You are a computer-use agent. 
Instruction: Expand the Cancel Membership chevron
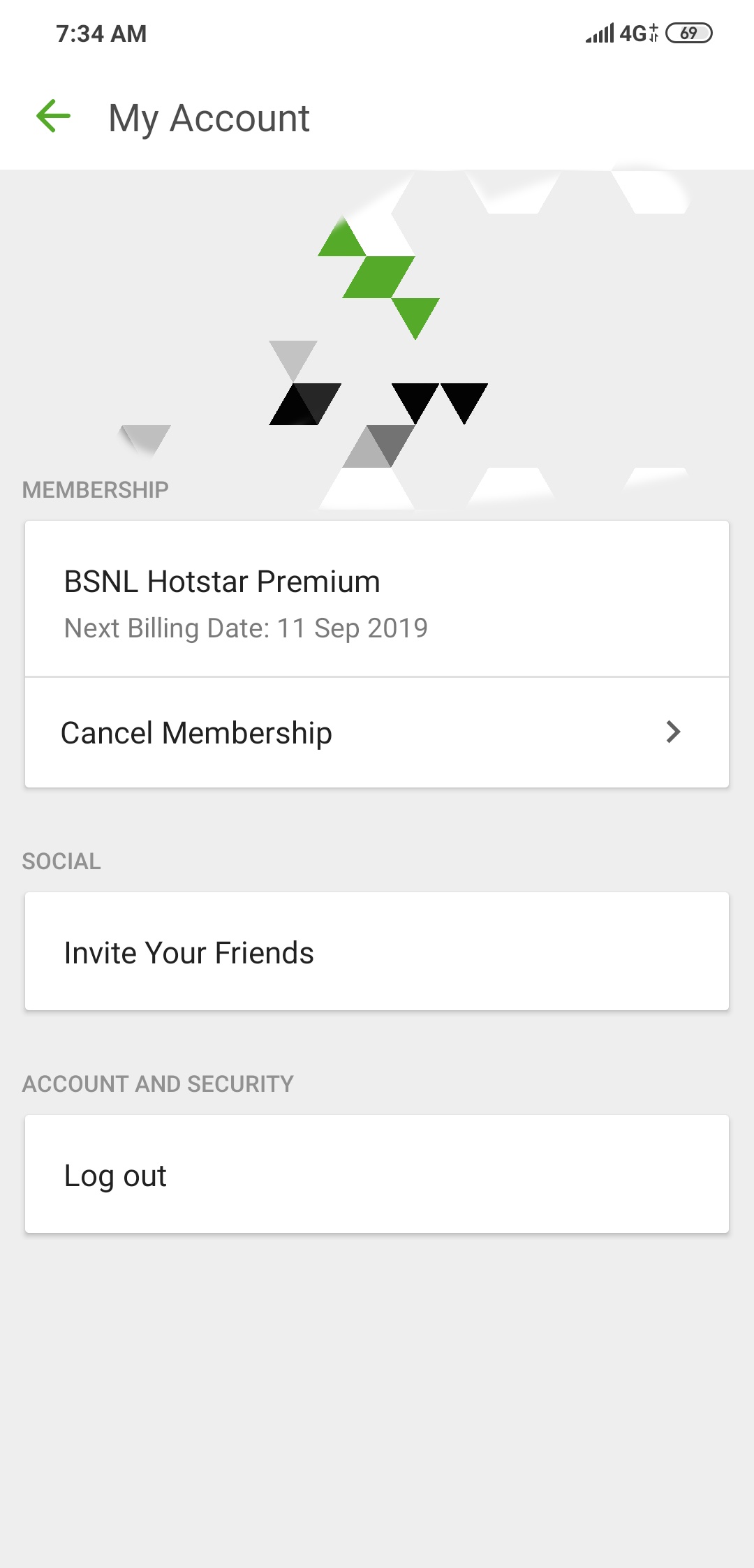[x=673, y=732]
